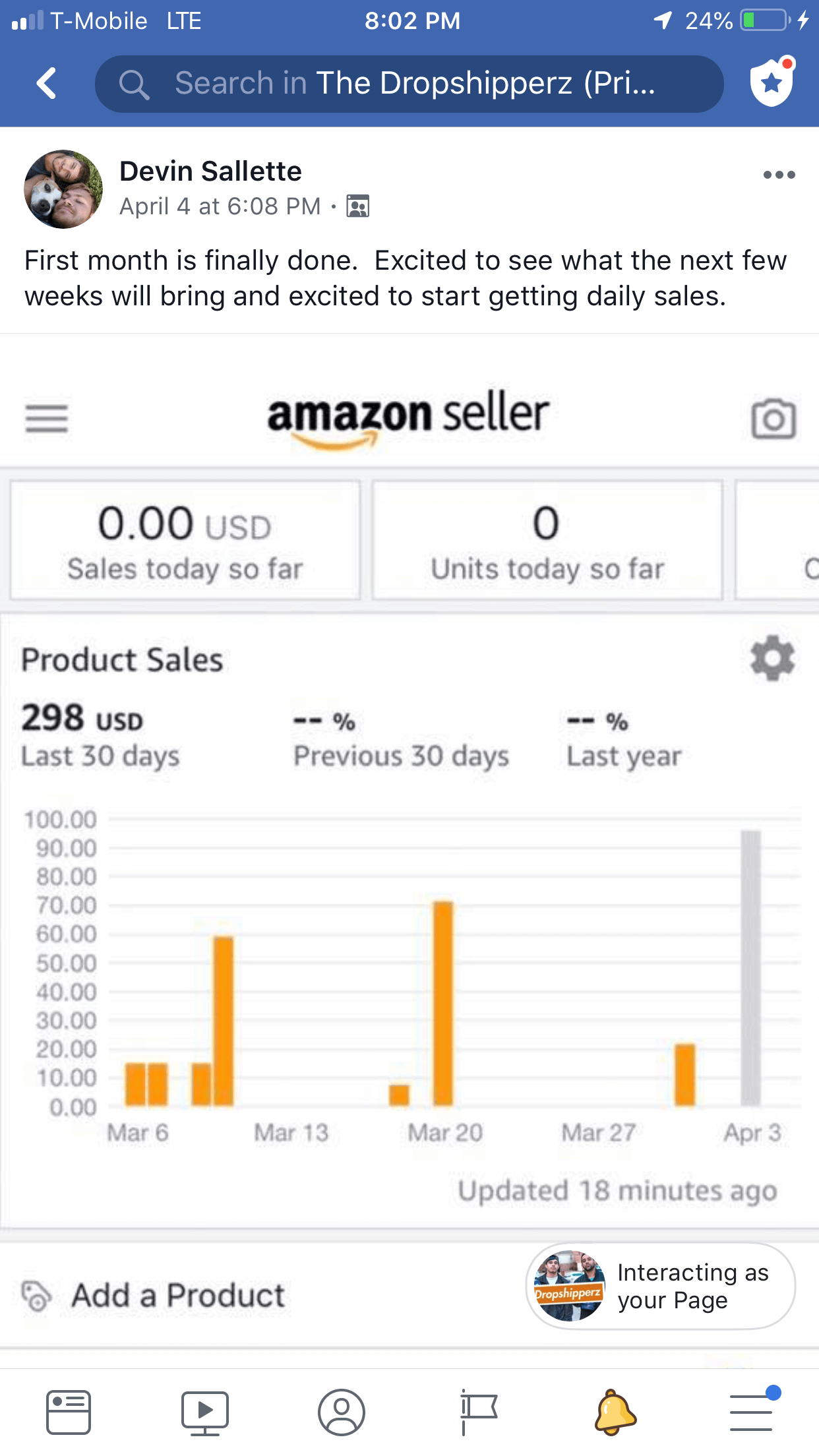Tap the Sales today so far card
Image resolution: width=819 pixels, height=1456 pixels.
(185, 541)
